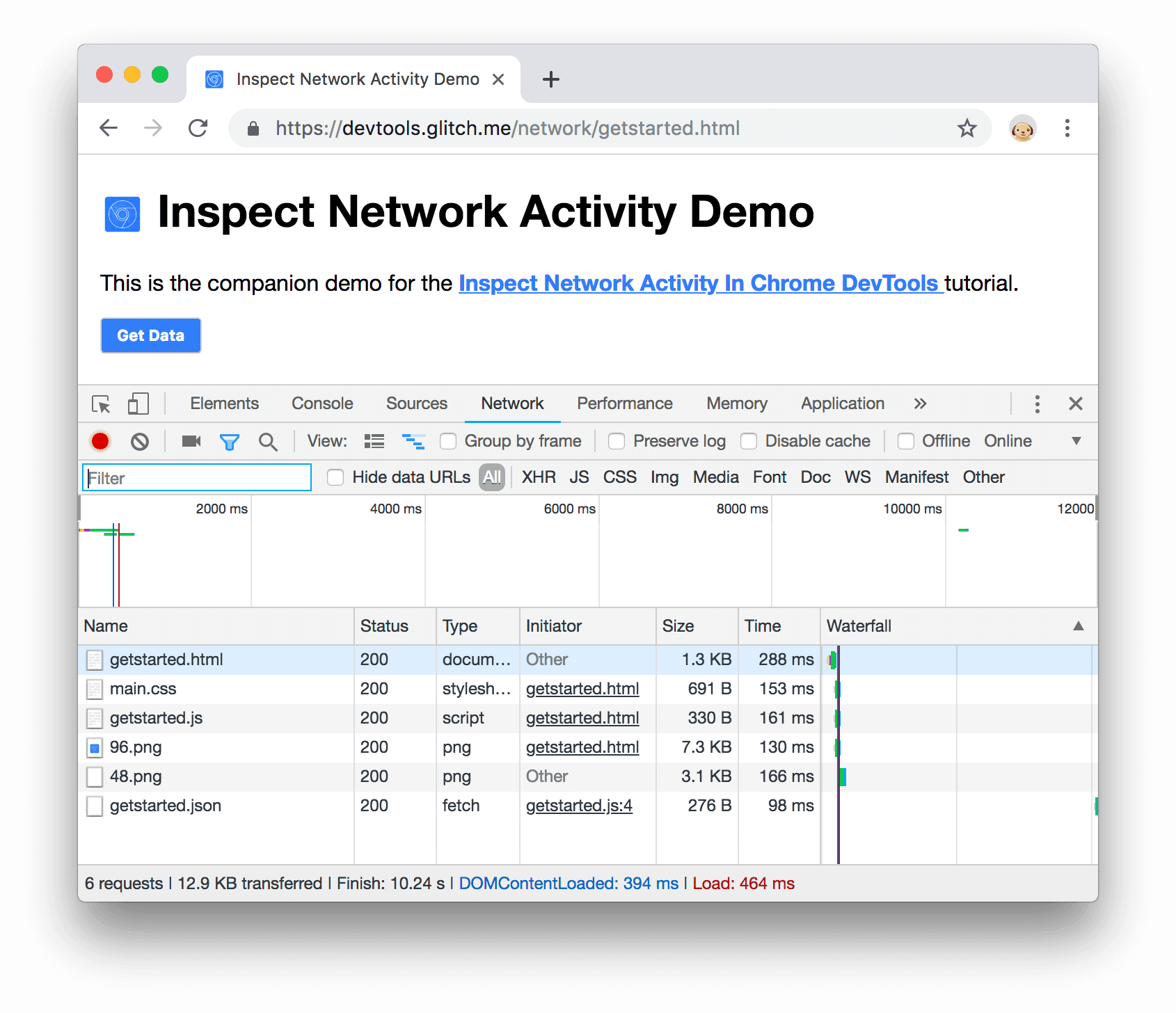Enable Preserve log
The image size is (1176, 1013).
617,441
